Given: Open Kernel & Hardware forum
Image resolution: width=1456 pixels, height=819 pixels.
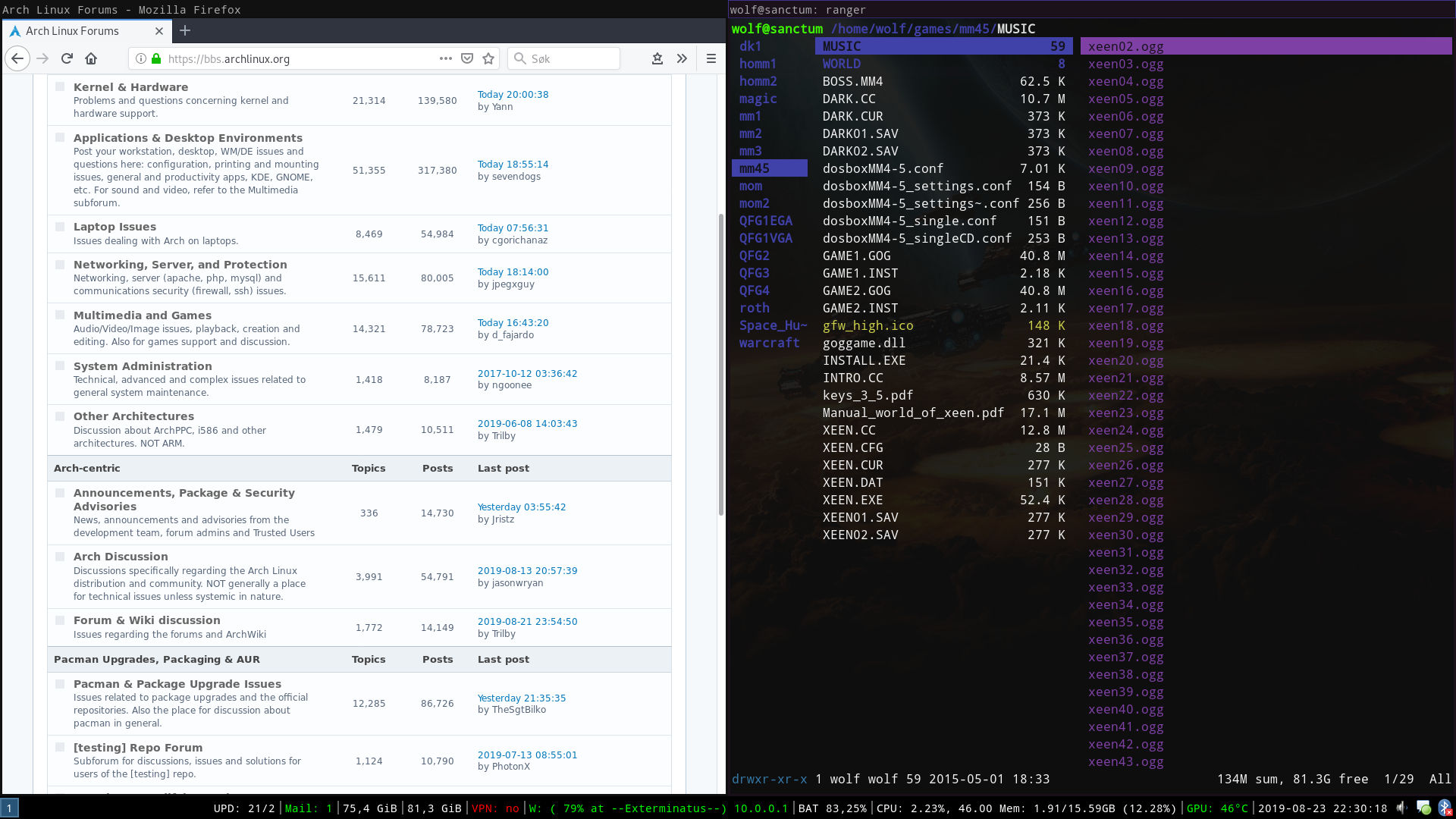Looking at the screenshot, I should tap(130, 87).
